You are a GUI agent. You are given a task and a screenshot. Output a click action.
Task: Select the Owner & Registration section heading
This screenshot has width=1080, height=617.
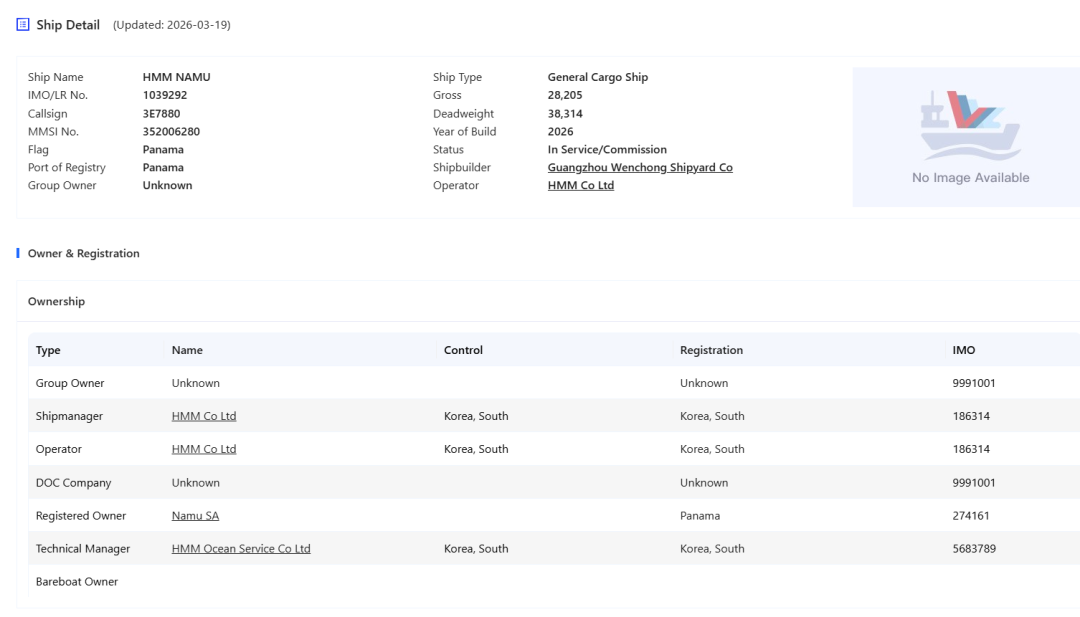click(x=83, y=253)
